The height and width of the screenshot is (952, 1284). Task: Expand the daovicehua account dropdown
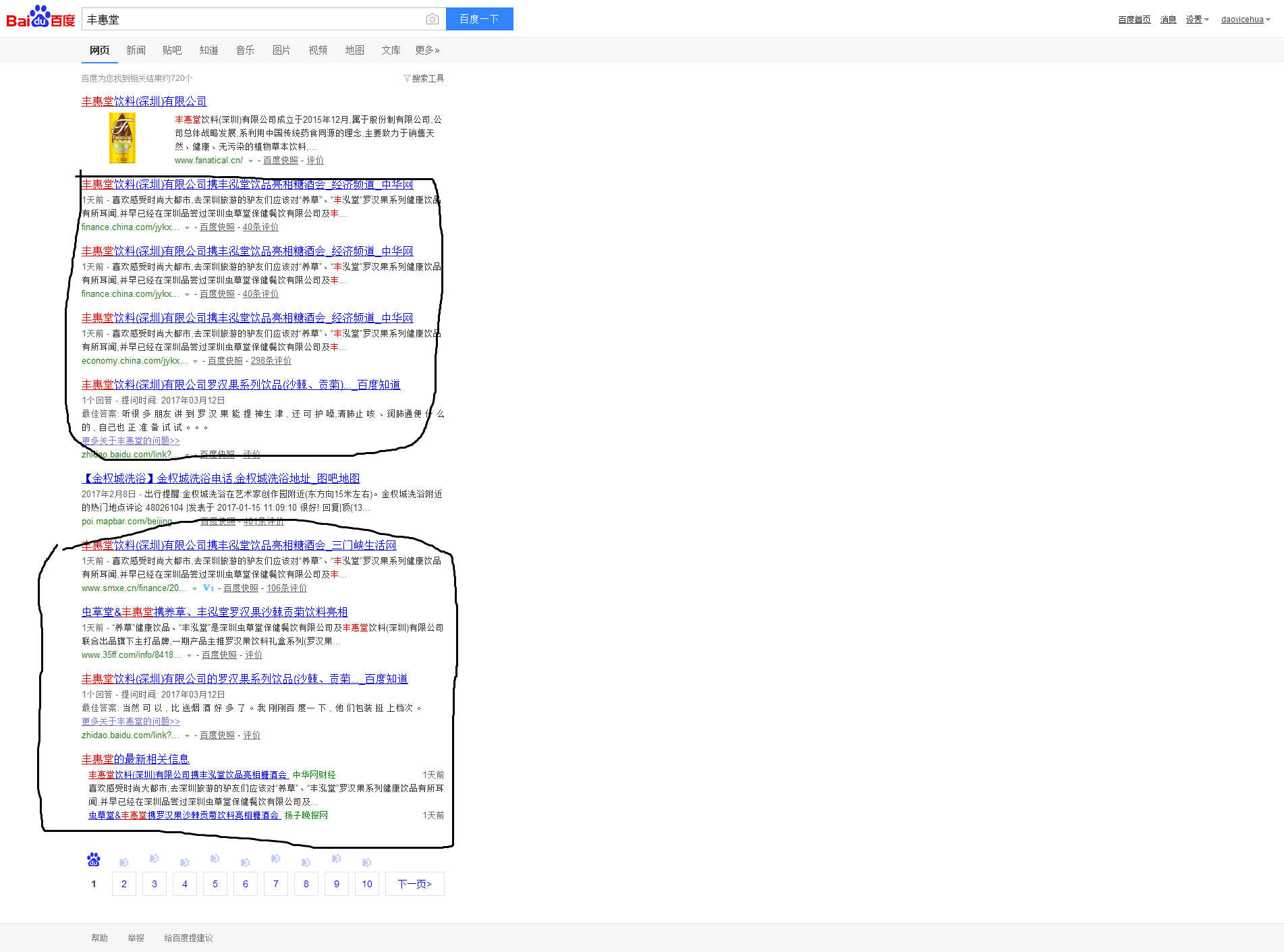coord(1246,20)
